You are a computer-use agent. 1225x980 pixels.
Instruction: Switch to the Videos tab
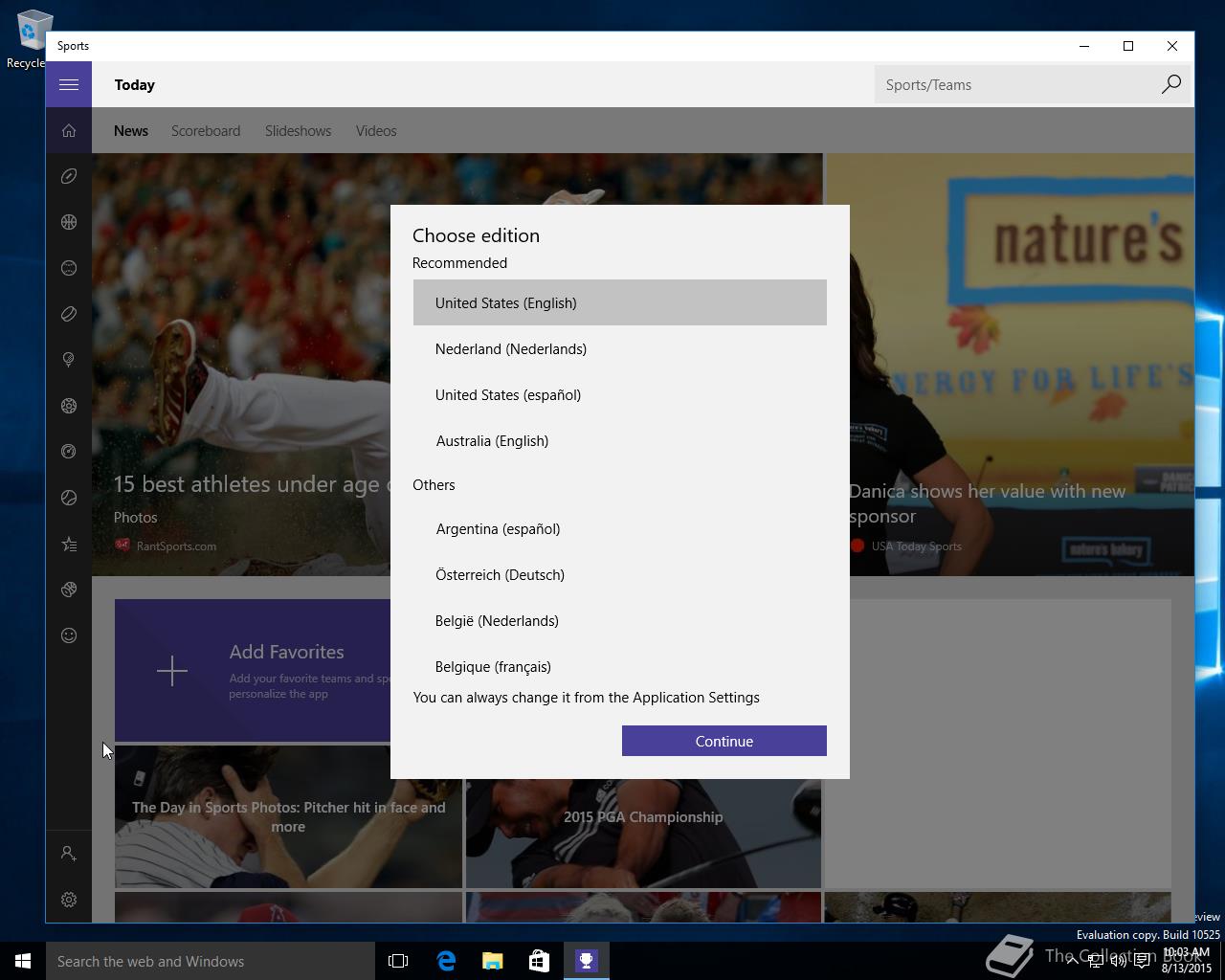point(376,131)
